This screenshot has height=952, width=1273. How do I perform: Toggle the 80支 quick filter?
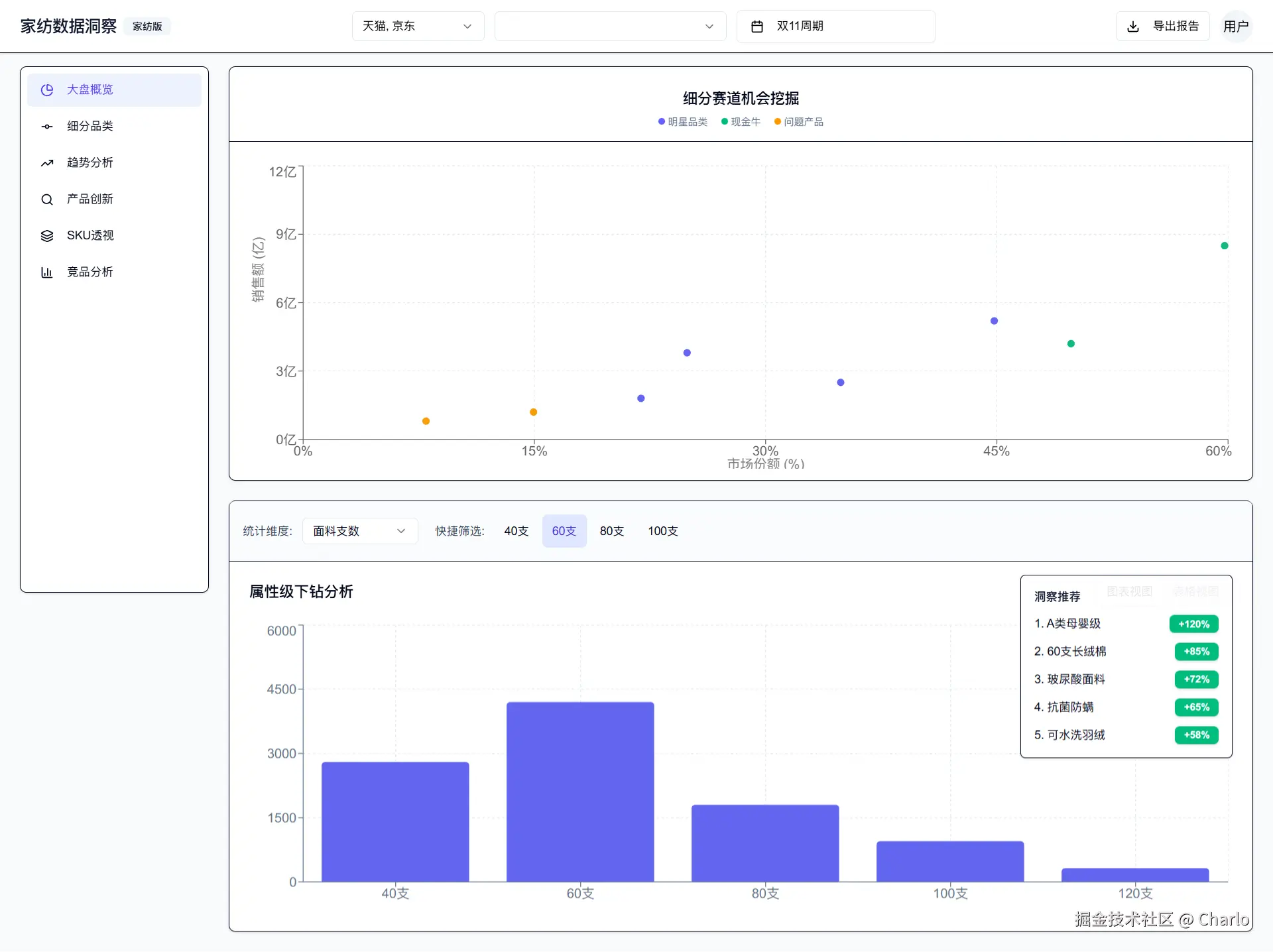click(611, 531)
